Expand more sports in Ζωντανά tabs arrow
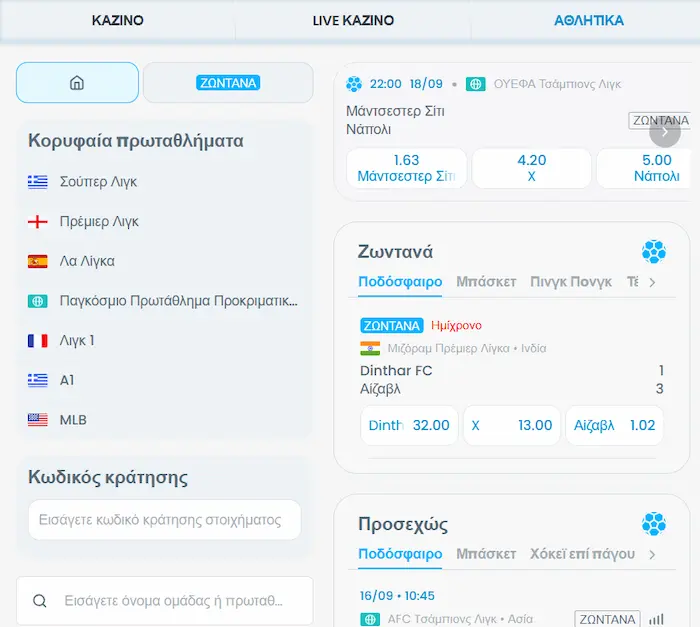This screenshot has height=627, width=700. point(652,283)
